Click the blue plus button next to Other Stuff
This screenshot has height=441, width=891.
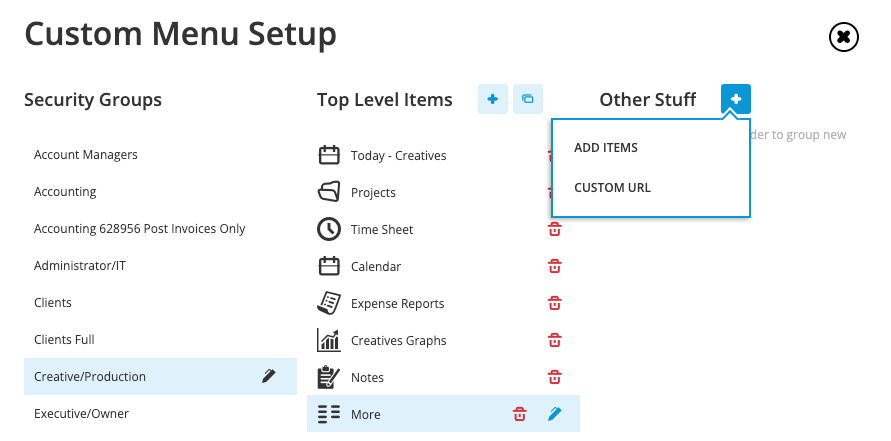[736, 99]
